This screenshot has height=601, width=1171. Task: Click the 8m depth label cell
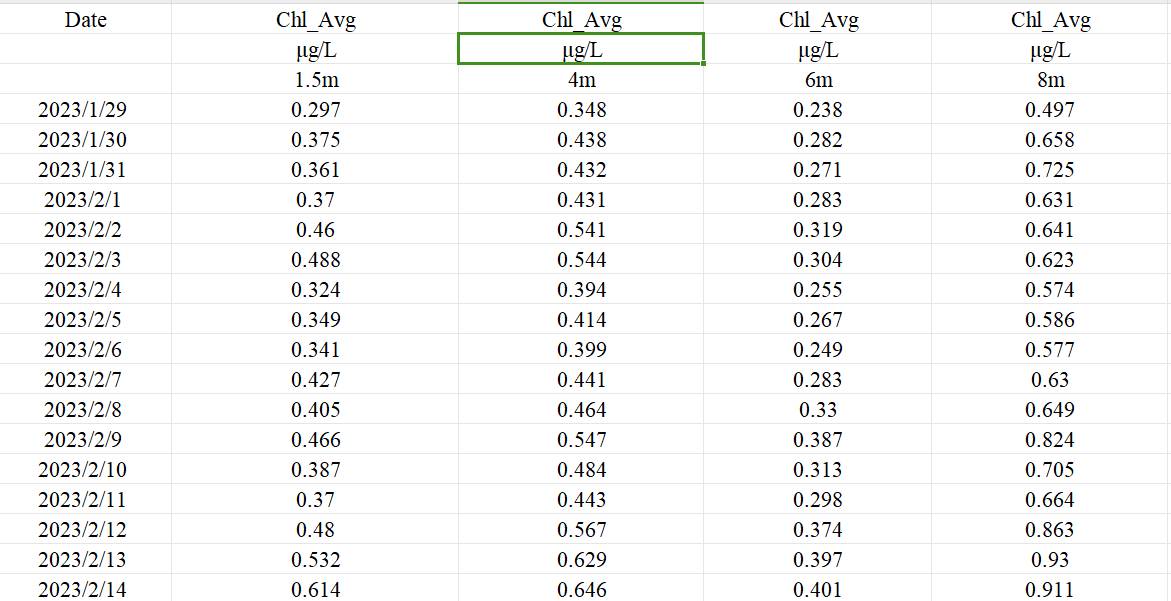(1050, 80)
